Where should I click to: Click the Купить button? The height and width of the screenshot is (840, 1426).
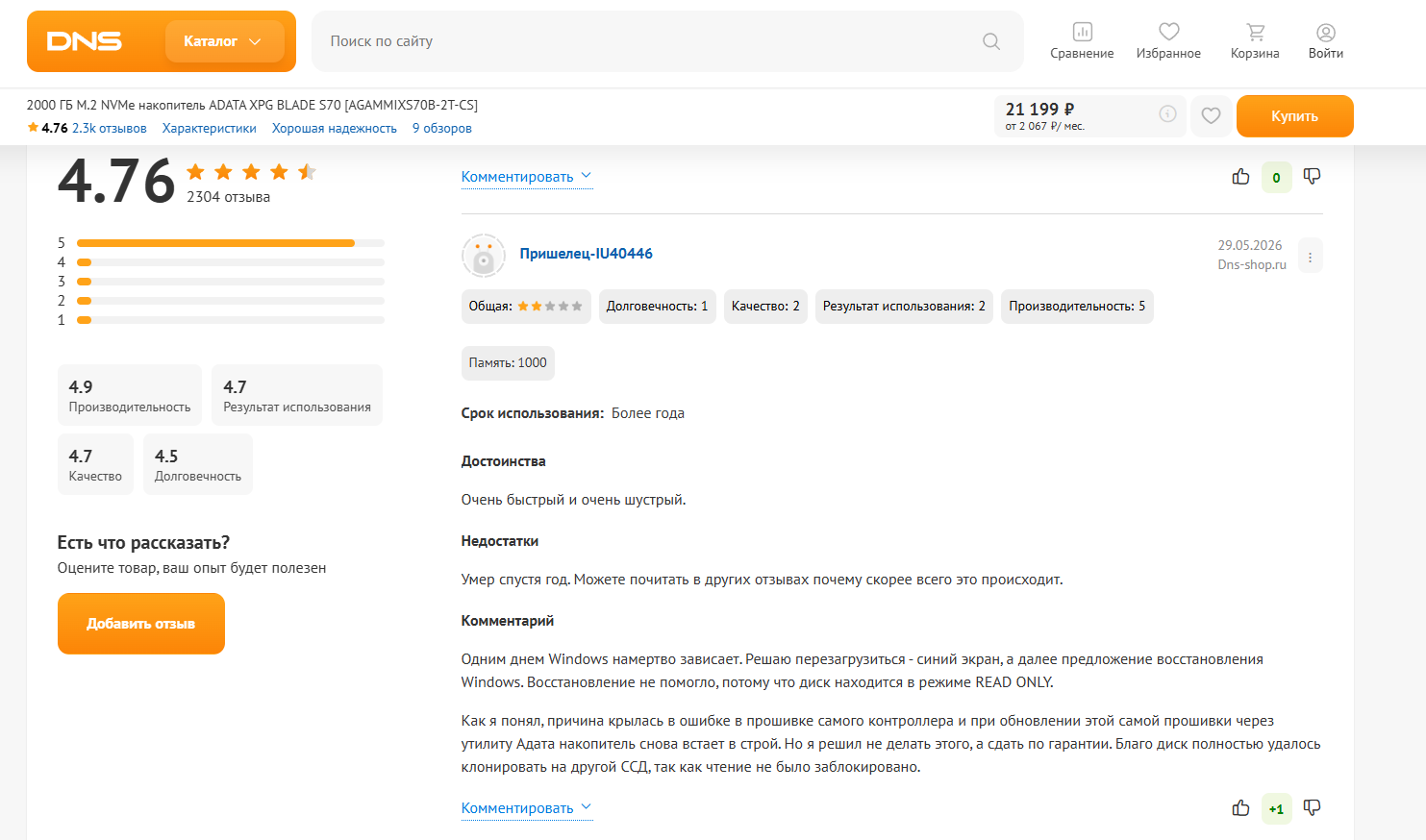point(1294,116)
